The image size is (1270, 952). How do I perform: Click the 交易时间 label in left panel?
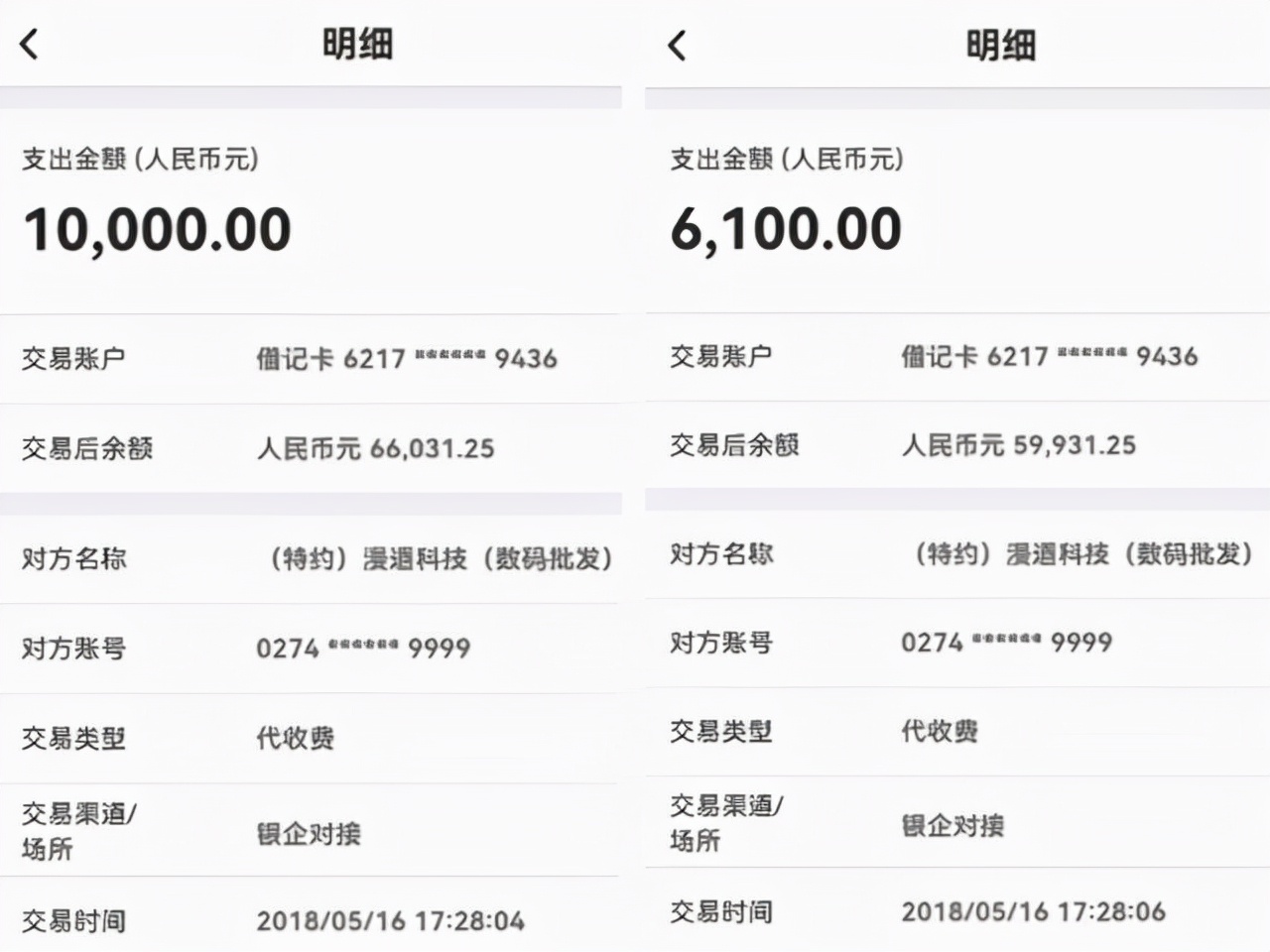73,921
